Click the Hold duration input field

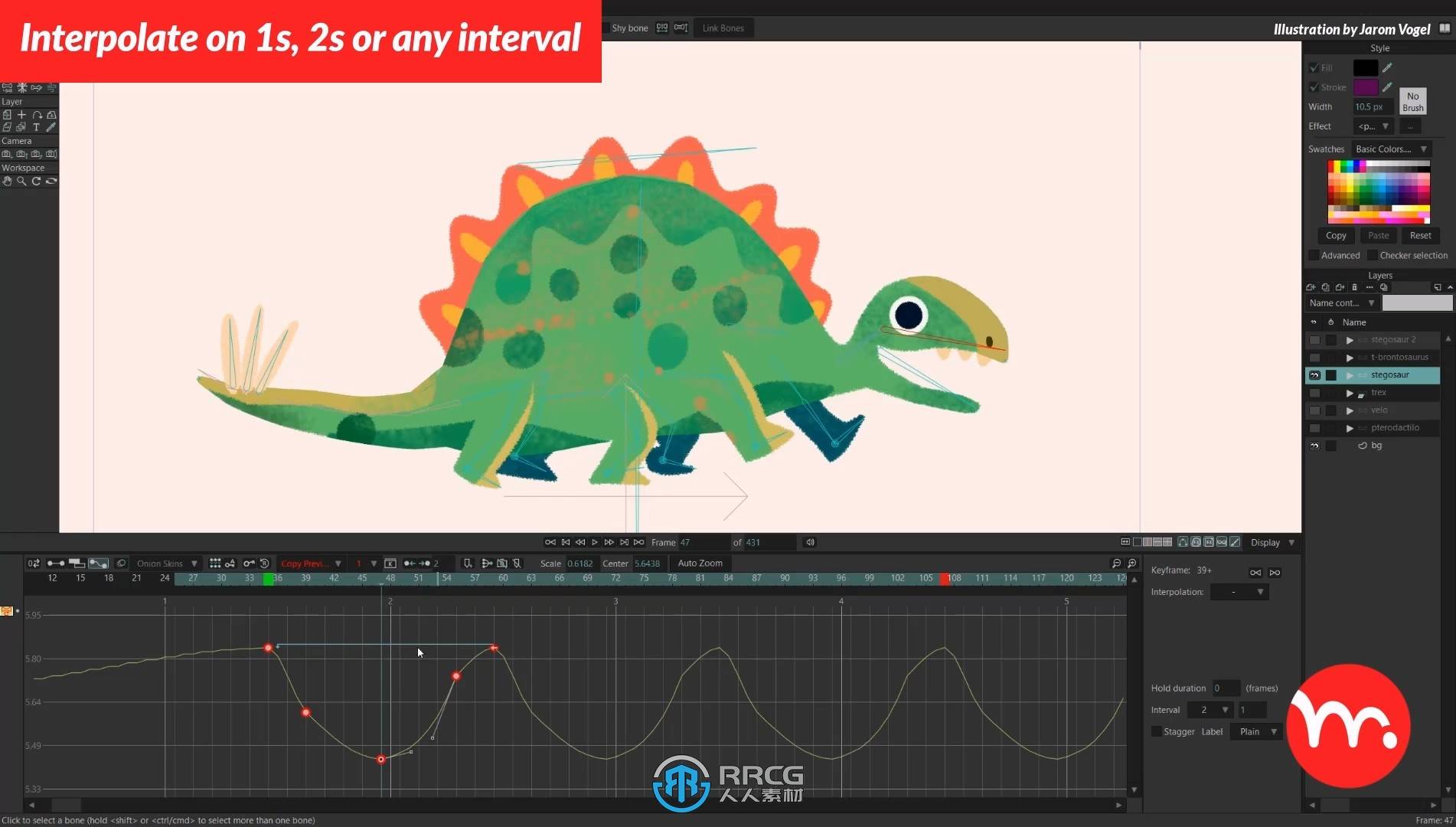1226,688
